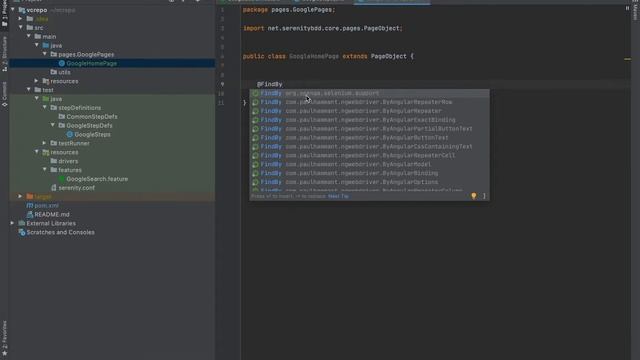
Task: Click the CommonStepDefs package folder icon
Action: [x=62, y=116]
